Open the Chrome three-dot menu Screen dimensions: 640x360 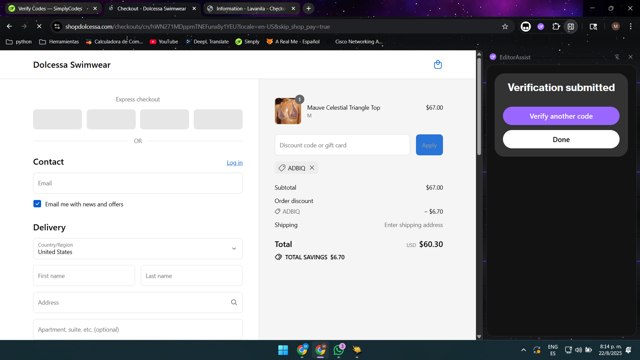click(x=631, y=27)
